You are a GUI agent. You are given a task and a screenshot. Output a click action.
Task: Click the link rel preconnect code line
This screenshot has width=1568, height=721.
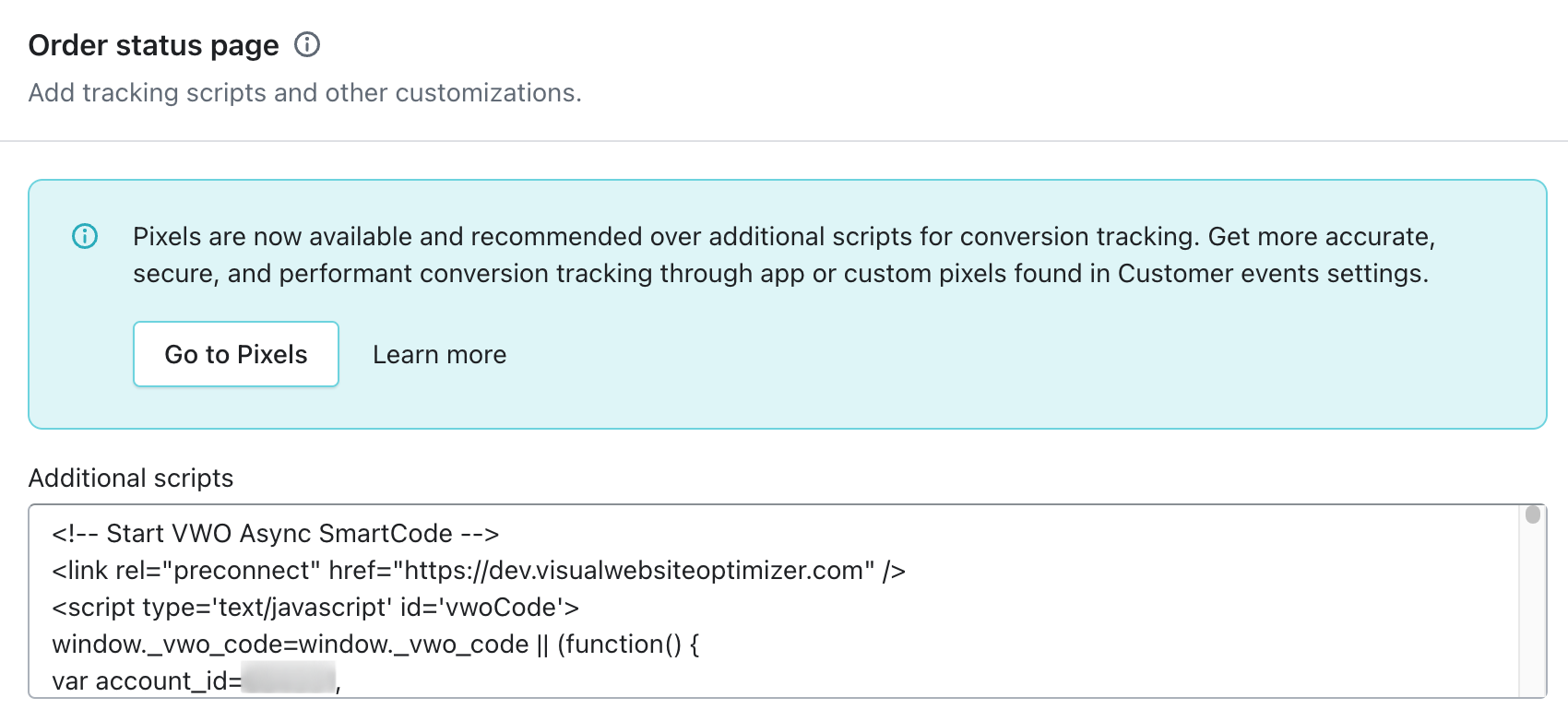[x=479, y=571]
